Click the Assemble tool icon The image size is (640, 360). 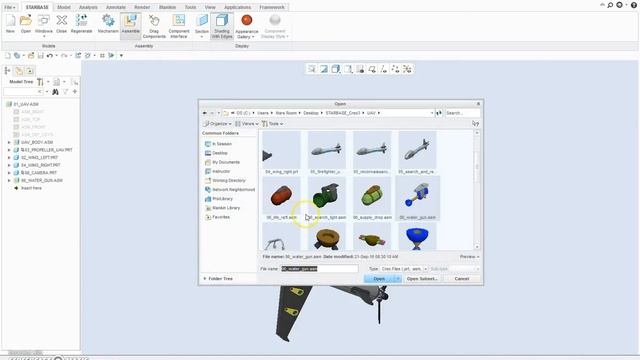[x=131, y=20]
